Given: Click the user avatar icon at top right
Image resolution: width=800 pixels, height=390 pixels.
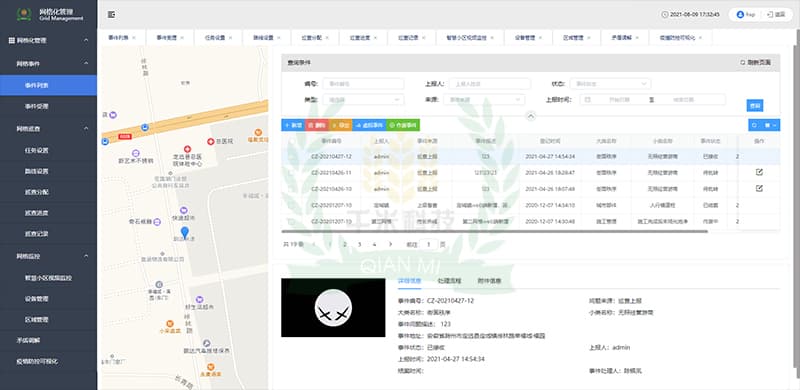Looking at the screenshot, I should (740, 14).
